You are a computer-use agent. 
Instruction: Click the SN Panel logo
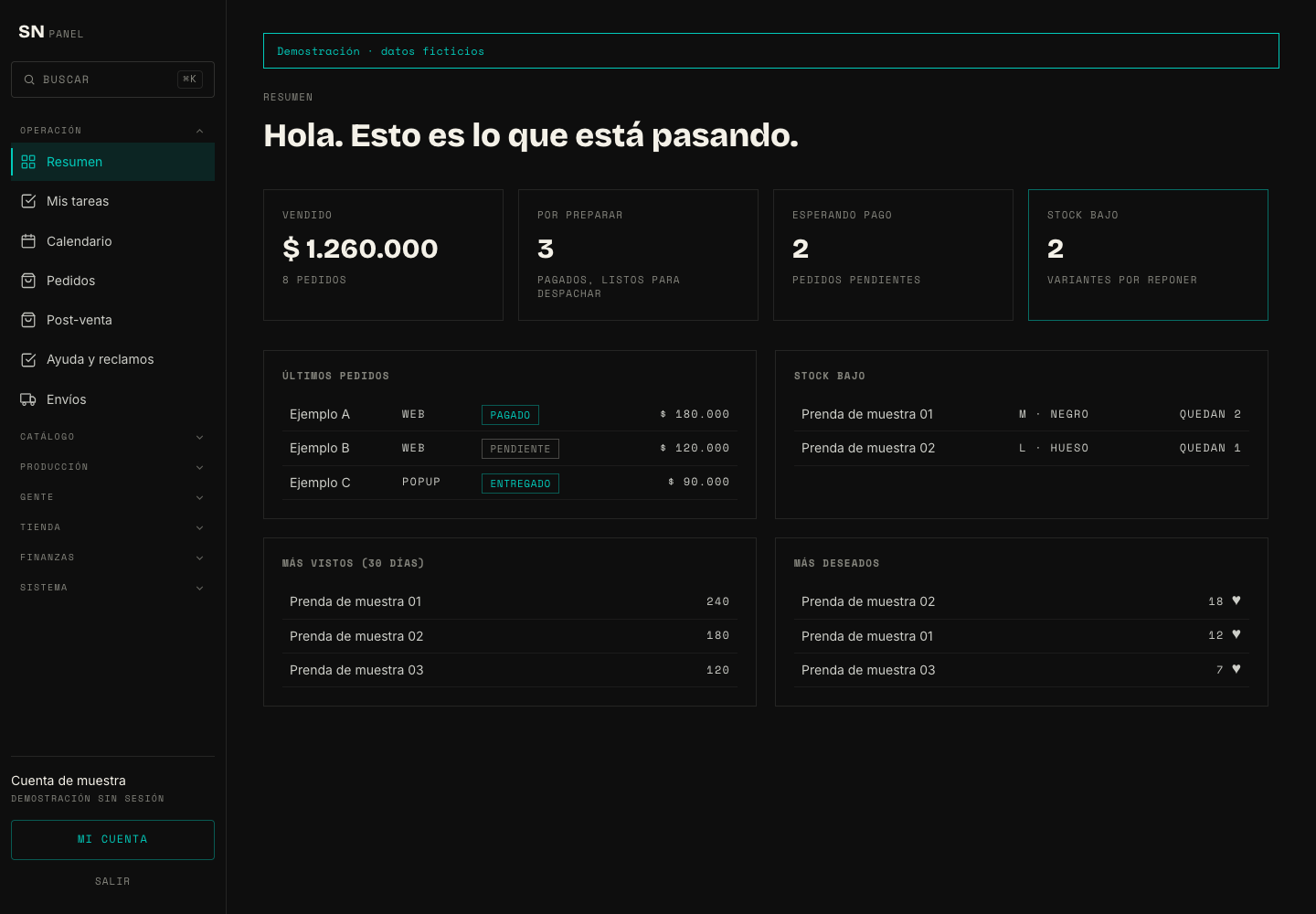coord(51,32)
